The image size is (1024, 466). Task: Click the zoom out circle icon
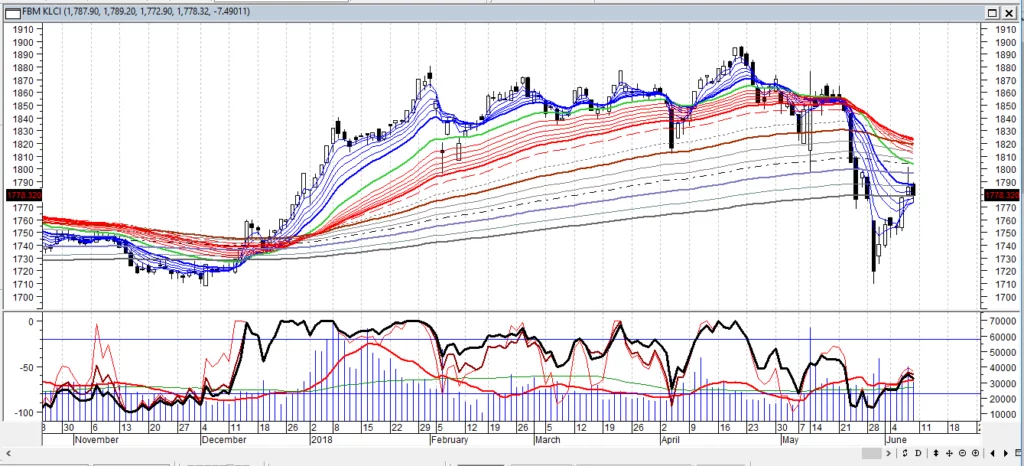tap(963, 453)
